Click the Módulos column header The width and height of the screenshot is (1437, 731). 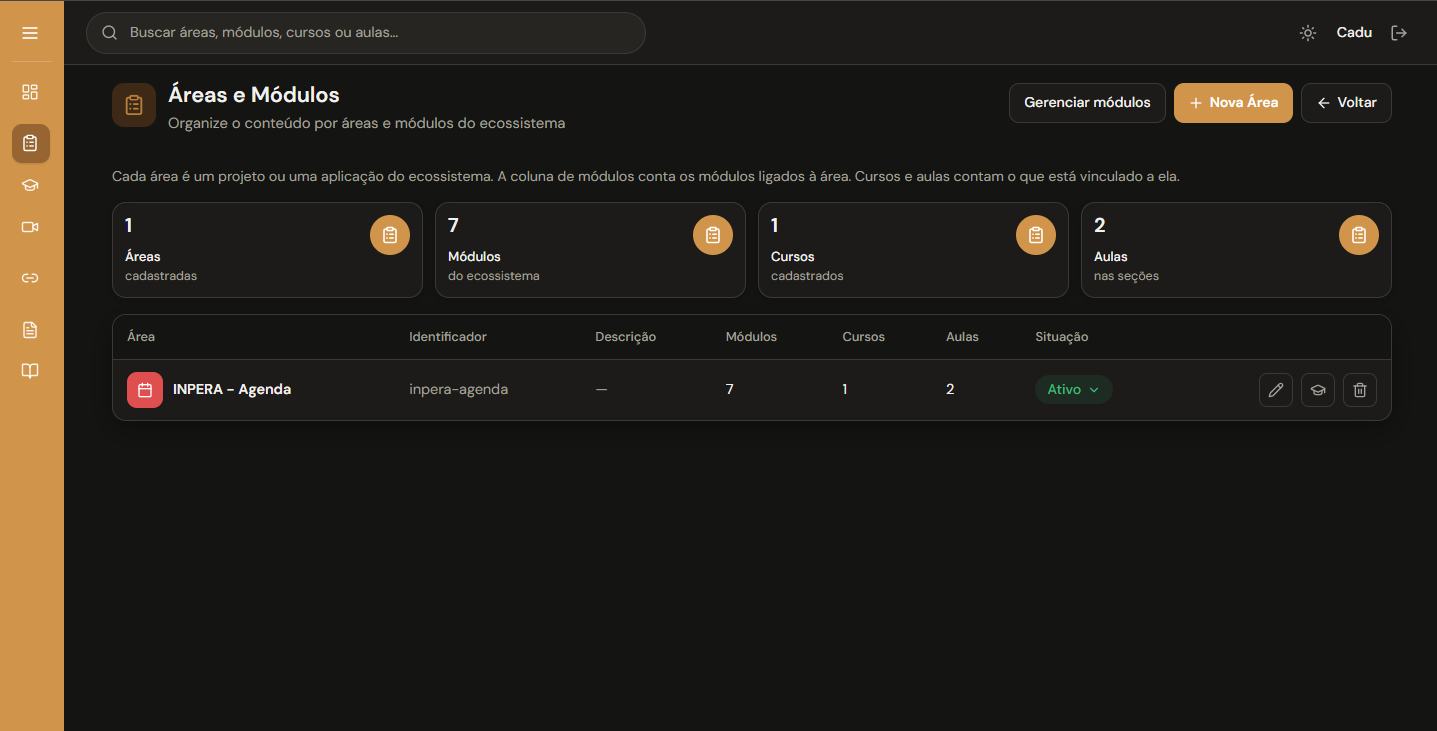(x=751, y=337)
